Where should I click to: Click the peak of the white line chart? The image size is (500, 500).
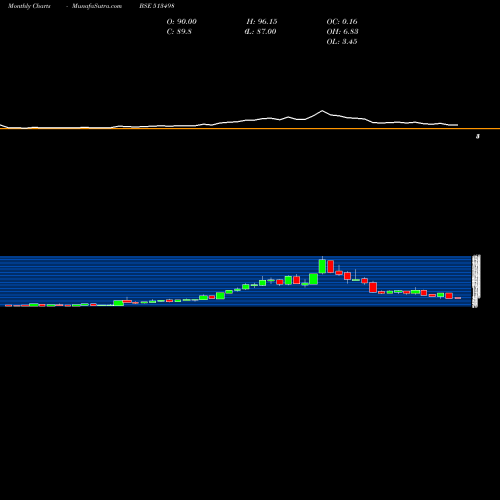pyautogui.click(x=322, y=111)
